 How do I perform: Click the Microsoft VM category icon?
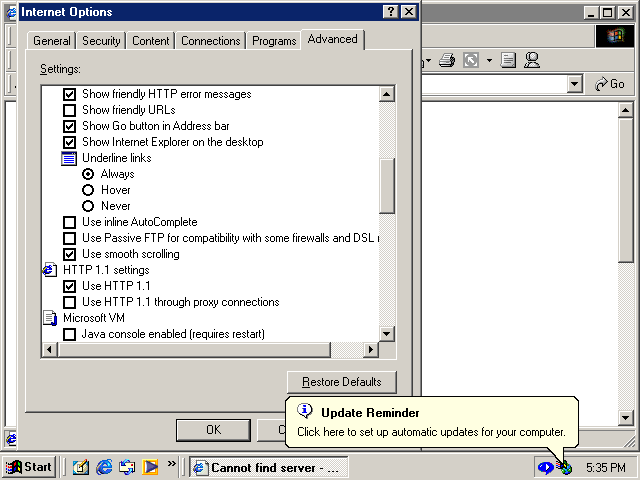coord(50,318)
